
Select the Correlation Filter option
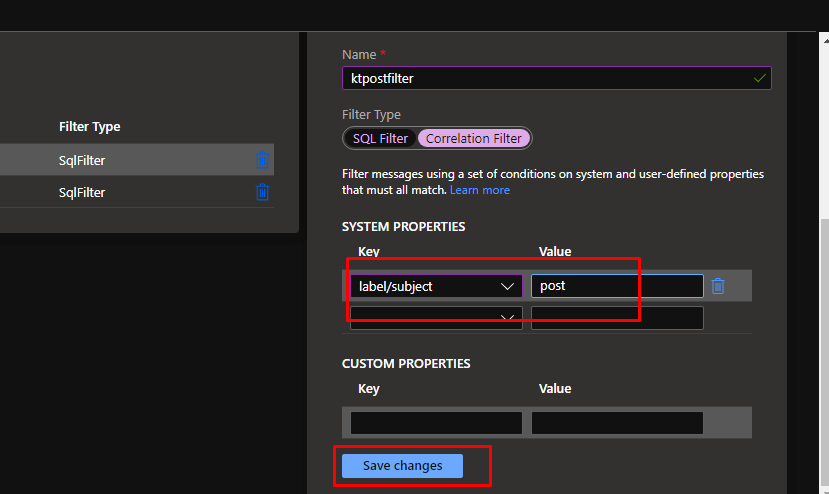pos(474,138)
